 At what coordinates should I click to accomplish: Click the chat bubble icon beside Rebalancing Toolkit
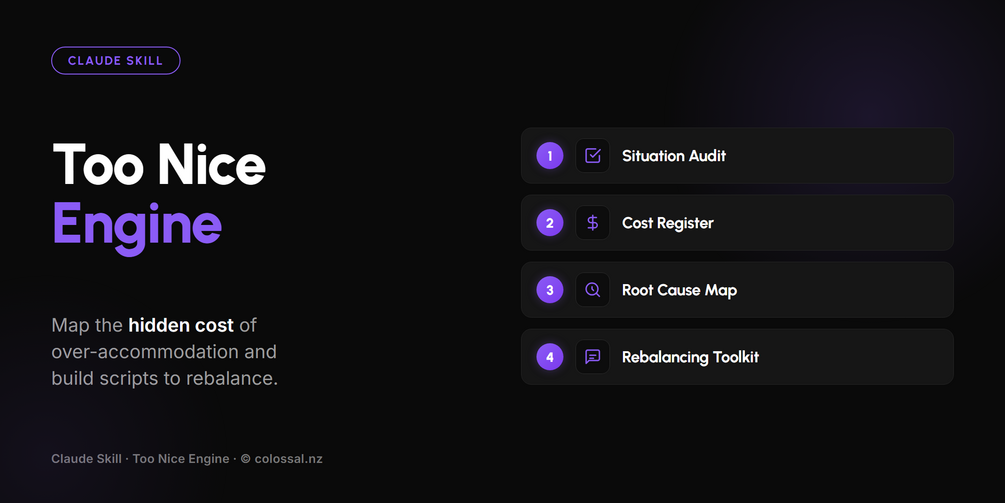[x=592, y=357]
